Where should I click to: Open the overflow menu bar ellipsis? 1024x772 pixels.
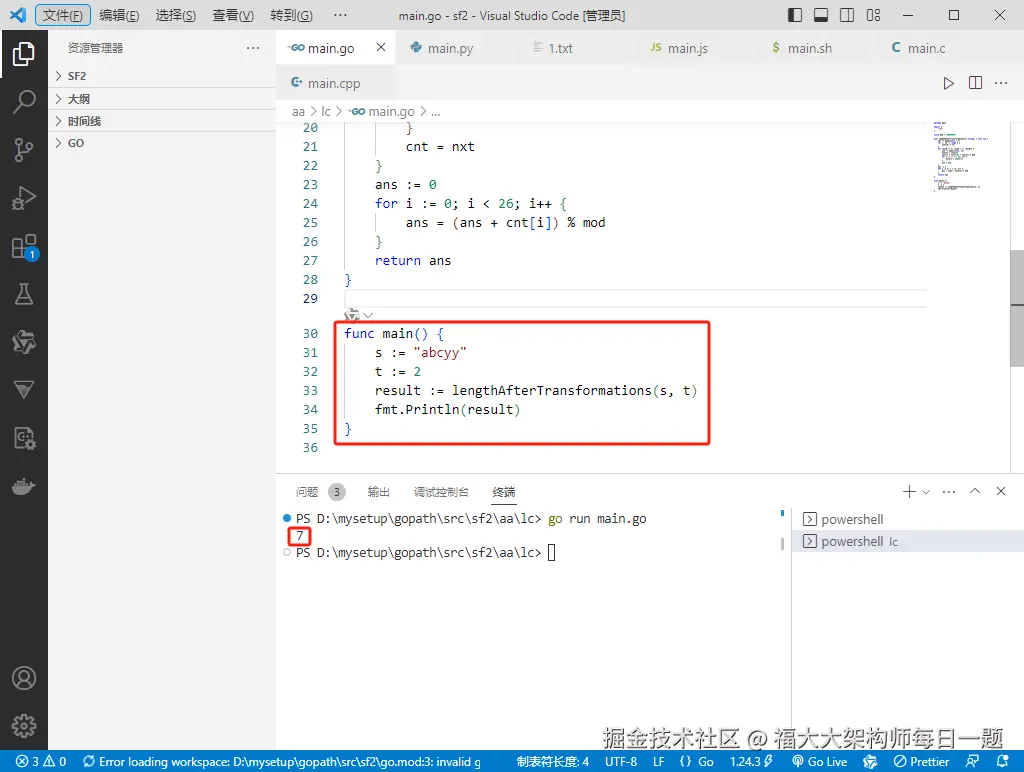pyautogui.click(x=340, y=15)
